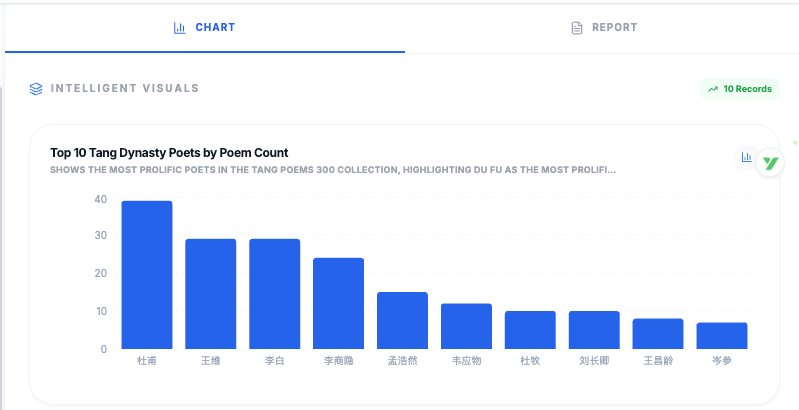Click the 李白 bar in chart
The height and width of the screenshot is (410, 799).
pyautogui.click(x=274, y=294)
